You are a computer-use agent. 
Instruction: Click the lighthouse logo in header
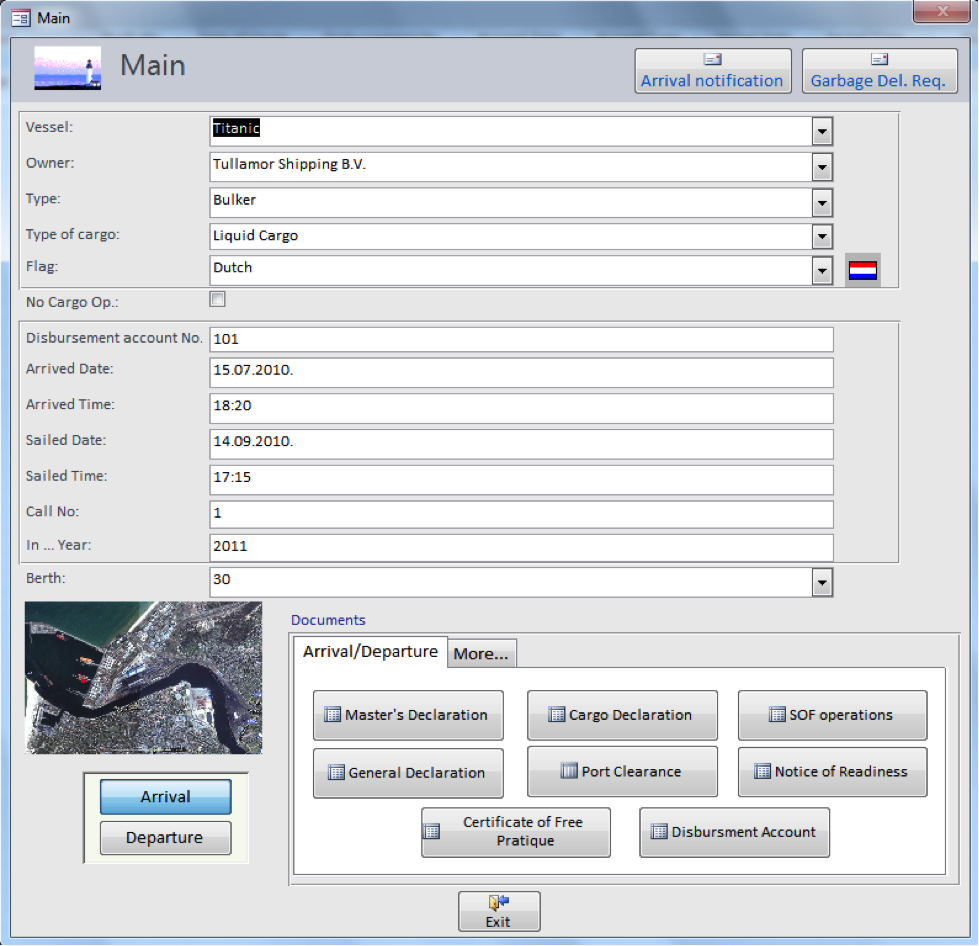68,68
